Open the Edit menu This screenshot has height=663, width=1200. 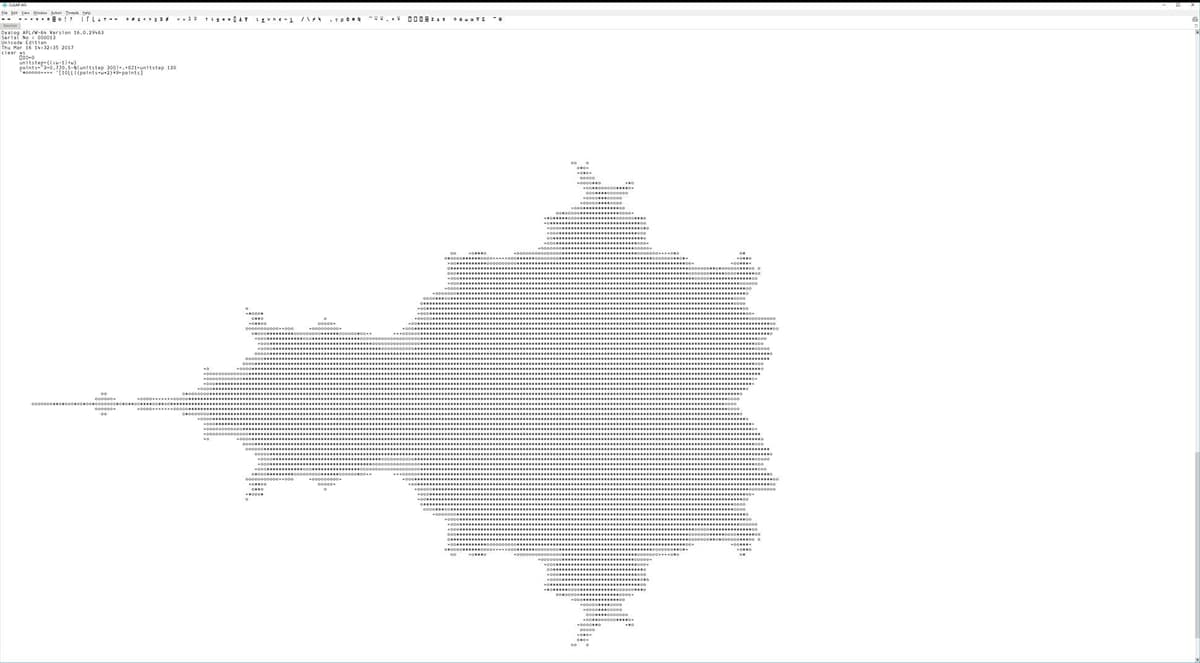(15, 12)
